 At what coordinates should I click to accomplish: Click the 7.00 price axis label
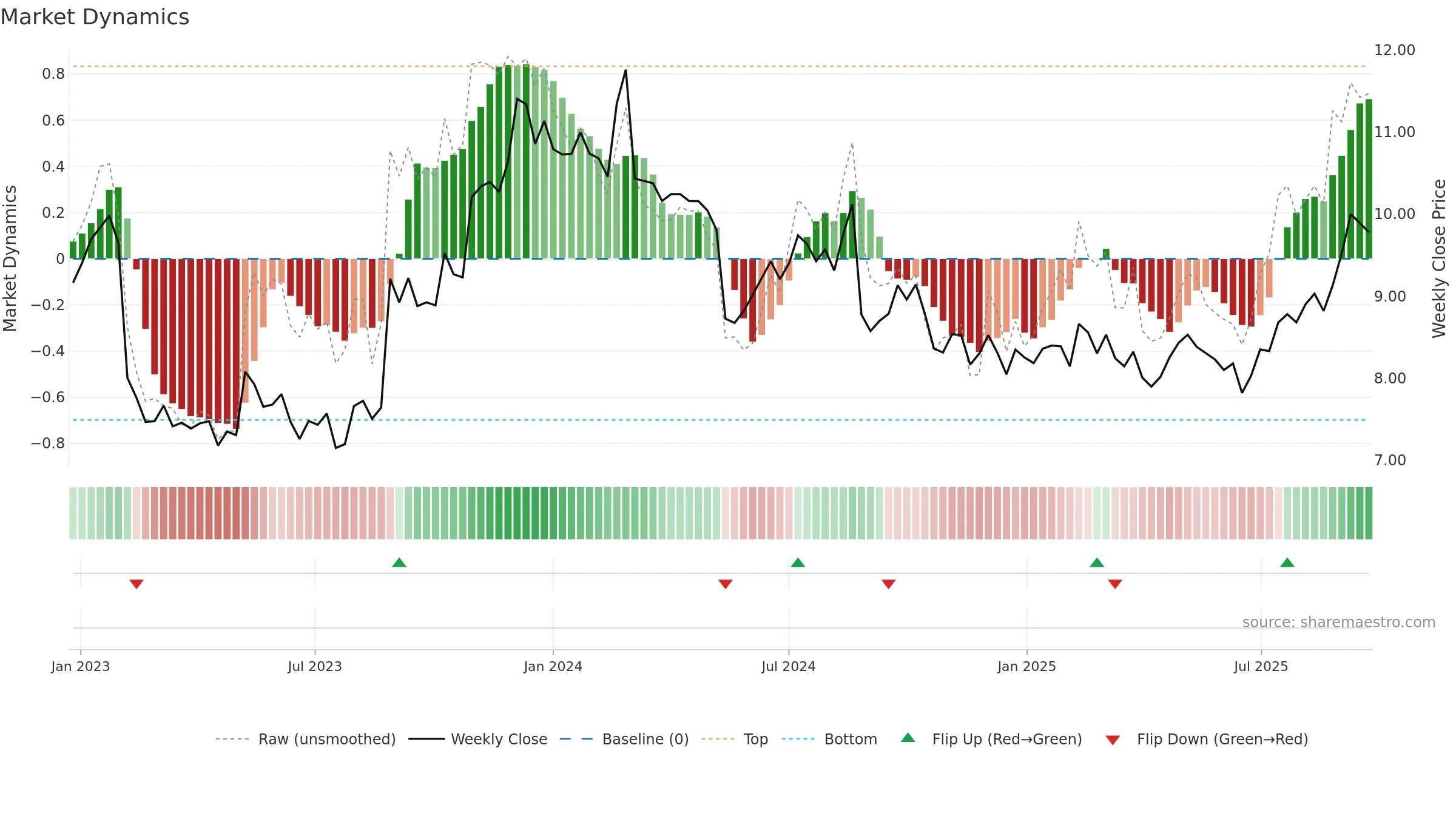[1390, 460]
